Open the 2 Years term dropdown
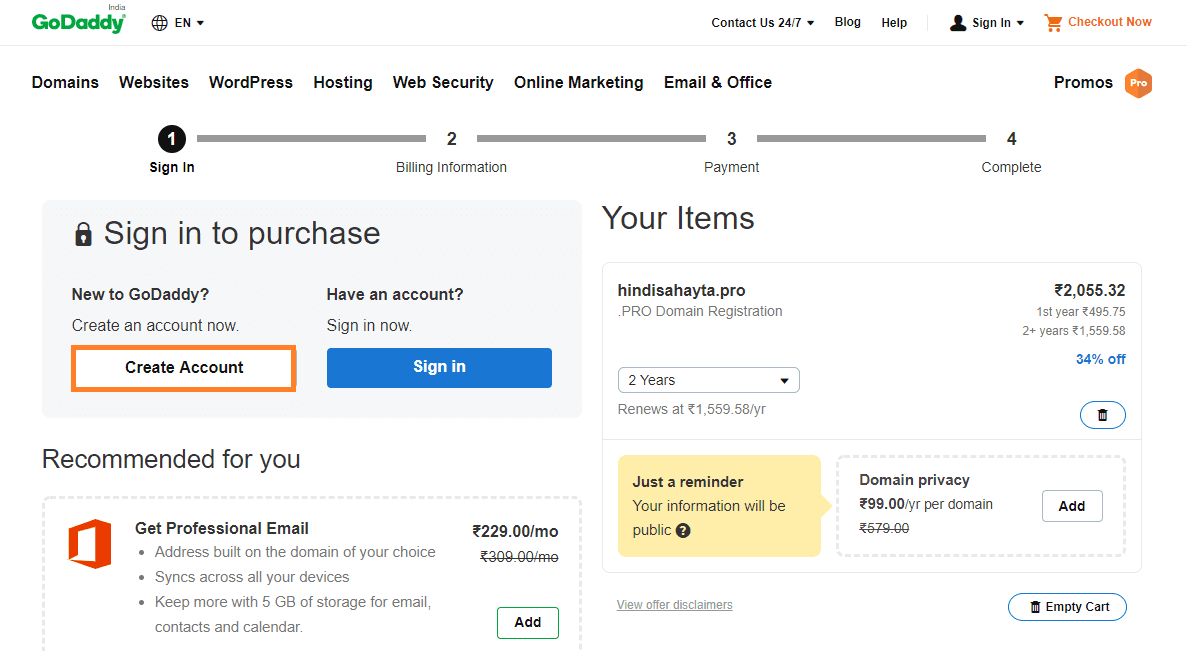 click(709, 380)
